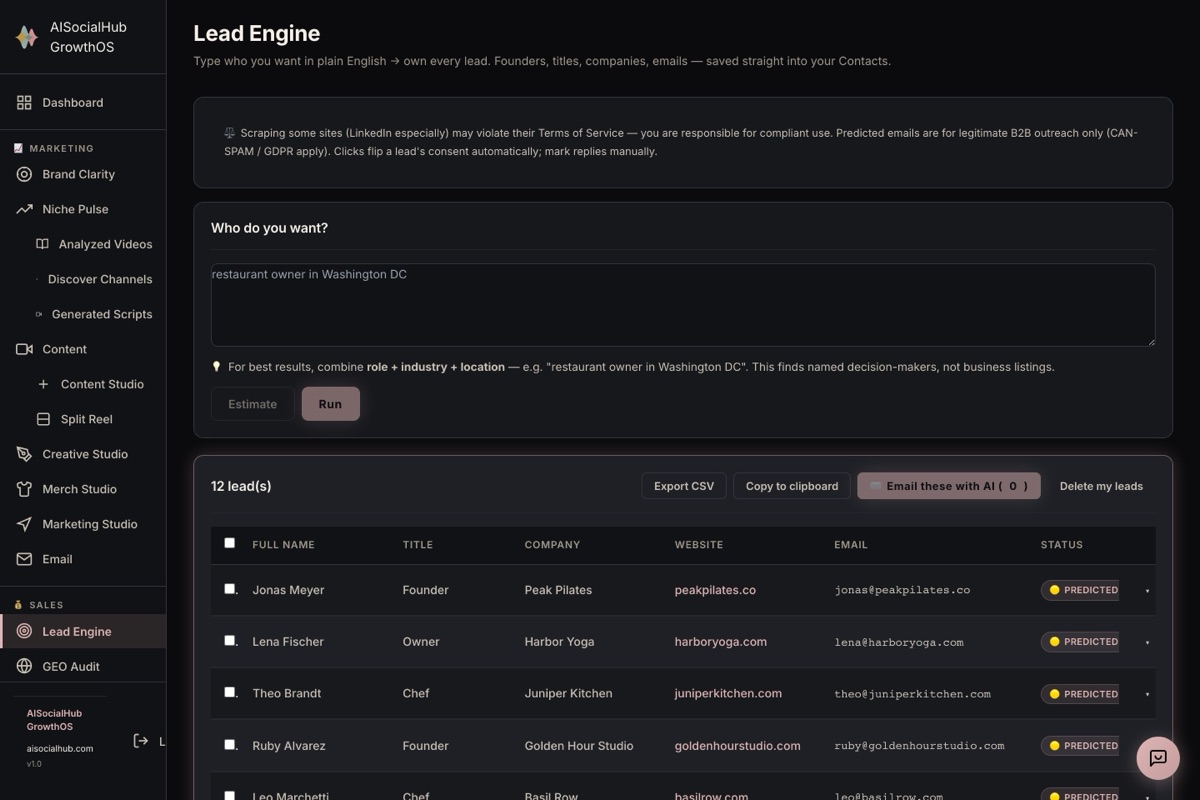Image resolution: width=1200 pixels, height=800 pixels.
Task: Click email lena@harboryoga.com
Action: [x=899, y=642]
